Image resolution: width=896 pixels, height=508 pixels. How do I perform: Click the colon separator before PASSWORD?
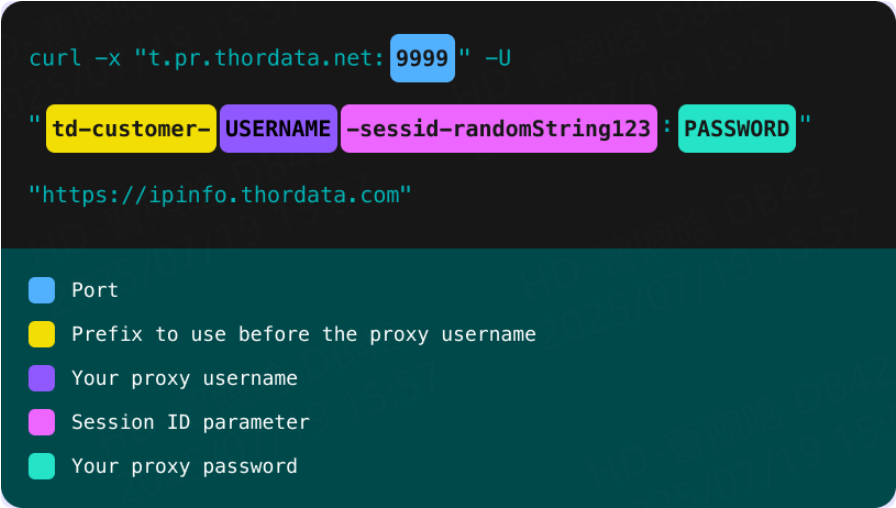coord(667,126)
